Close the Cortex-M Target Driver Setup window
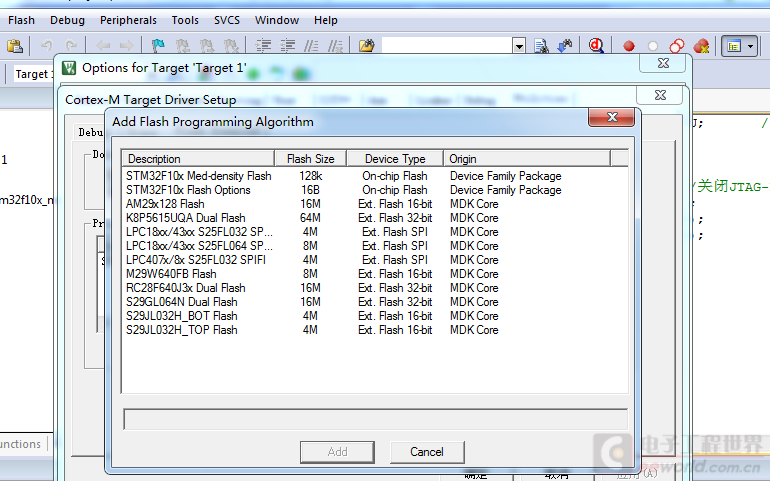 pyautogui.click(x=660, y=95)
